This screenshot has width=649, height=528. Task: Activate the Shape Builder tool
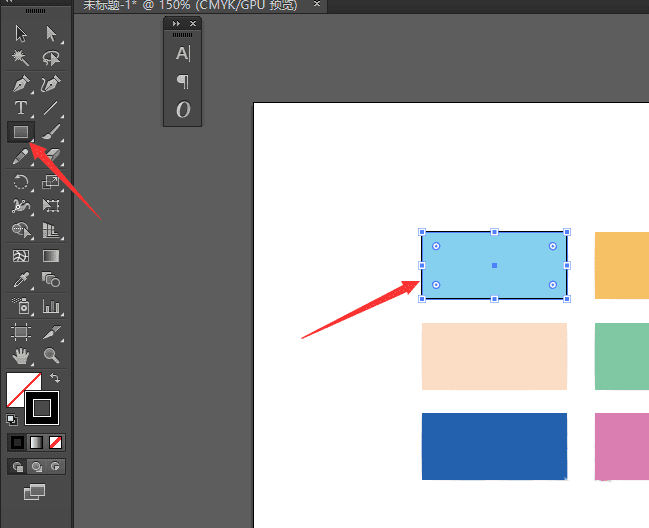point(22,230)
